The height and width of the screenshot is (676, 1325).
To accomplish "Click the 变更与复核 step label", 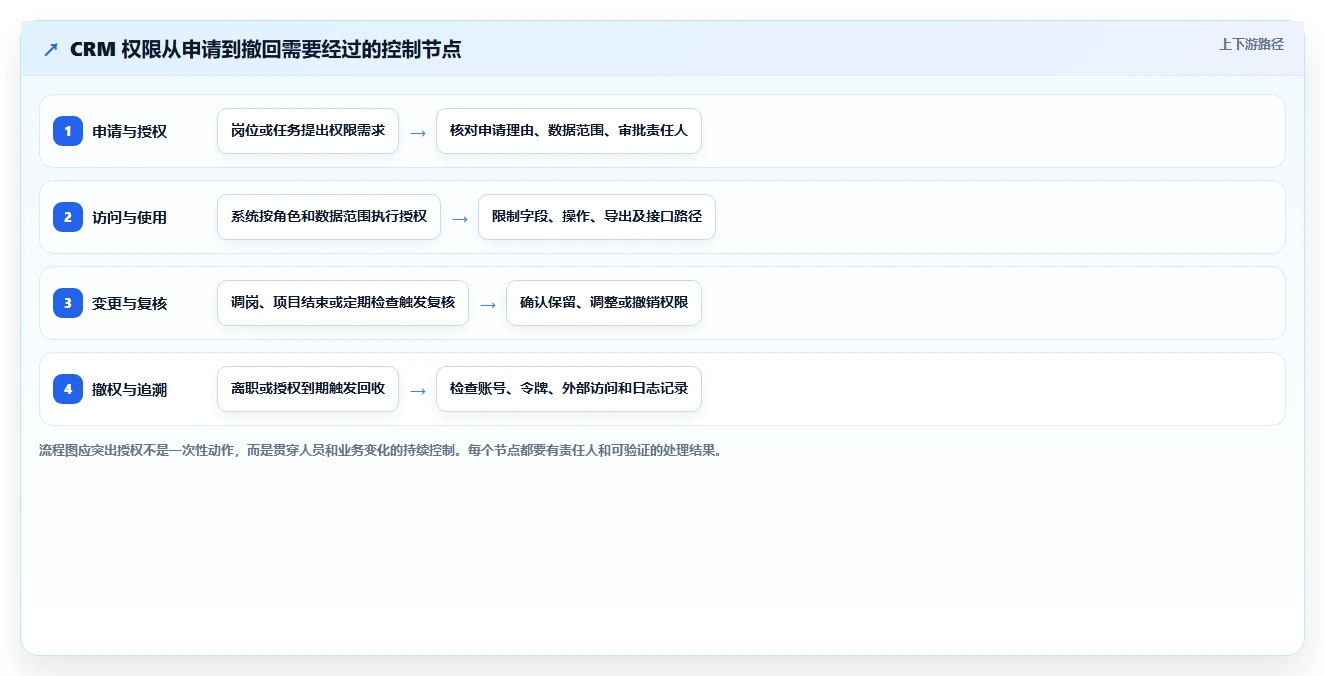I will coord(129,303).
